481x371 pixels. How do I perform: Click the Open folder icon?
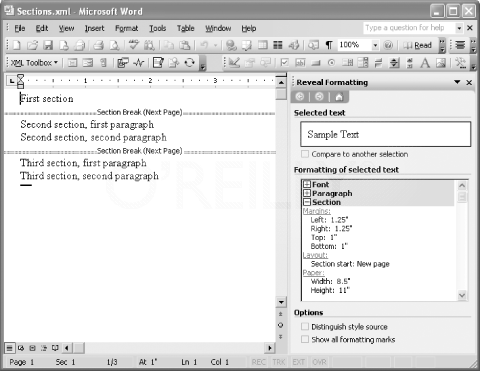pyautogui.click(x=32, y=45)
